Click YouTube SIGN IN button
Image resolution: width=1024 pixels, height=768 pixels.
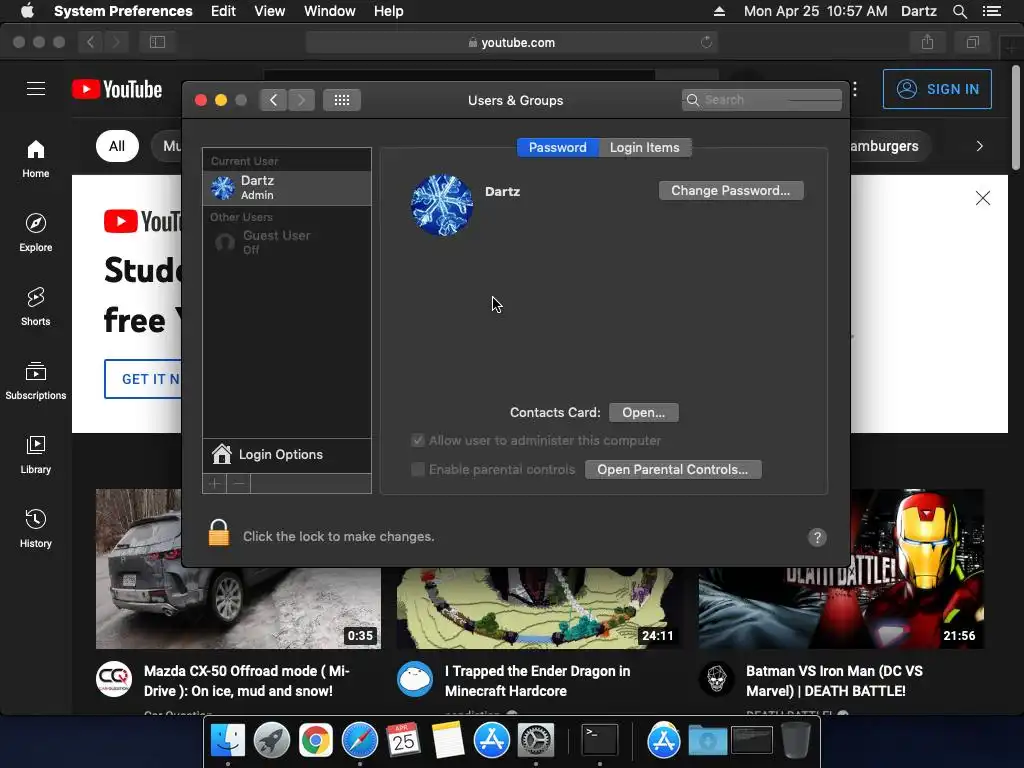pos(937,89)
